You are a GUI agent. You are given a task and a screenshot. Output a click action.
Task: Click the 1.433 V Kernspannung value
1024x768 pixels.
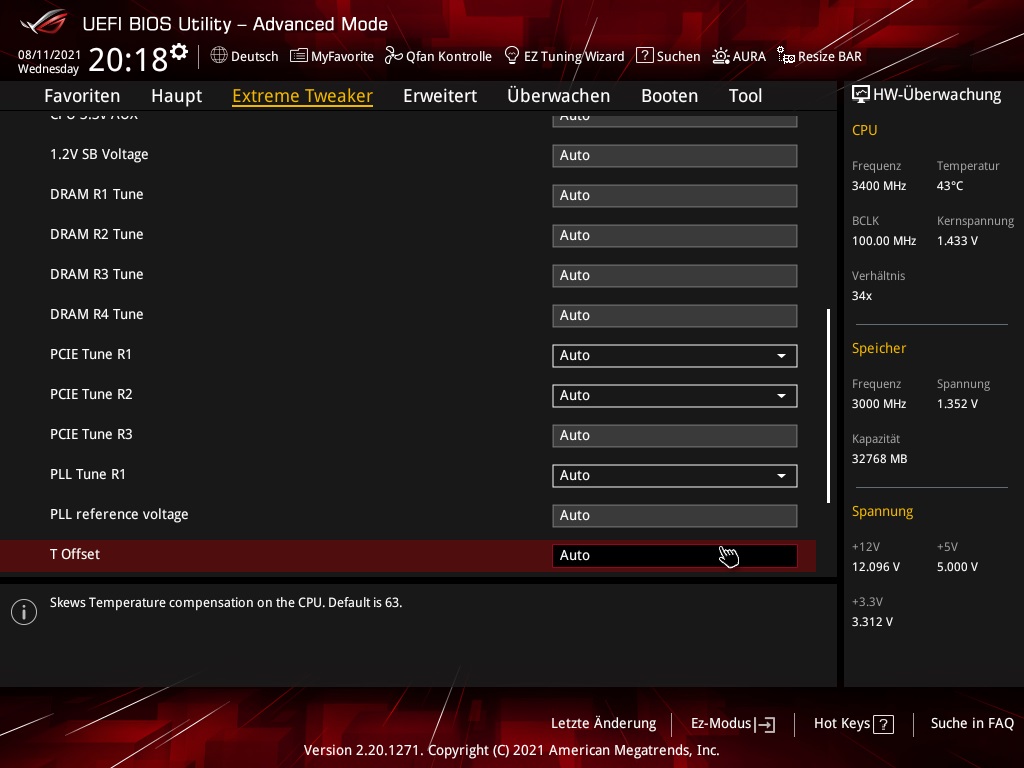(957, 241)
